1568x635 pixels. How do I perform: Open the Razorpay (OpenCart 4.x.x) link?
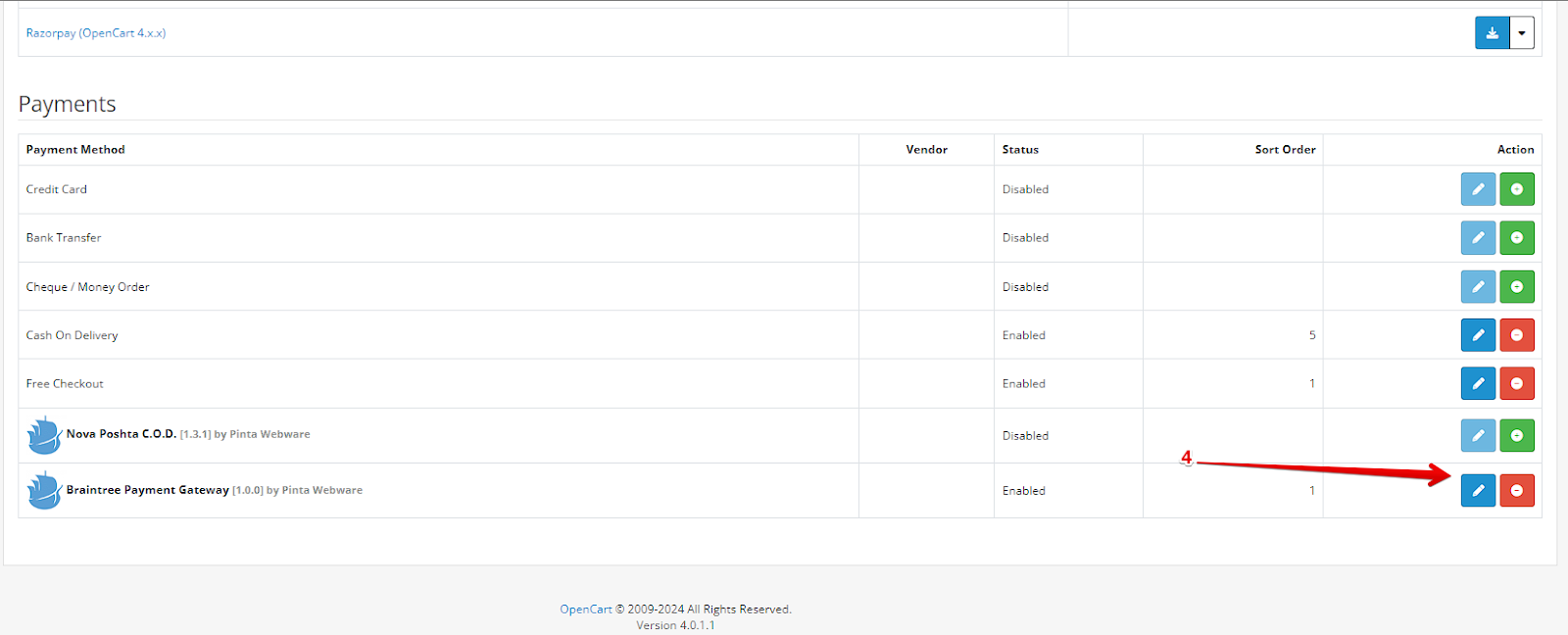(96, 32)
